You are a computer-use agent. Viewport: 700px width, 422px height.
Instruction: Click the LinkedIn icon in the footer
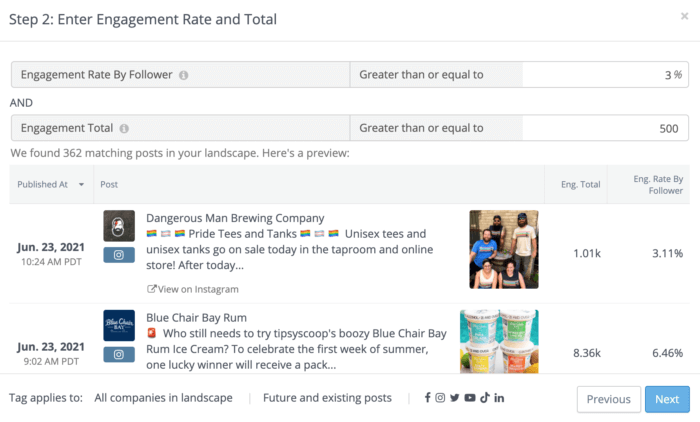coord(499,398)
